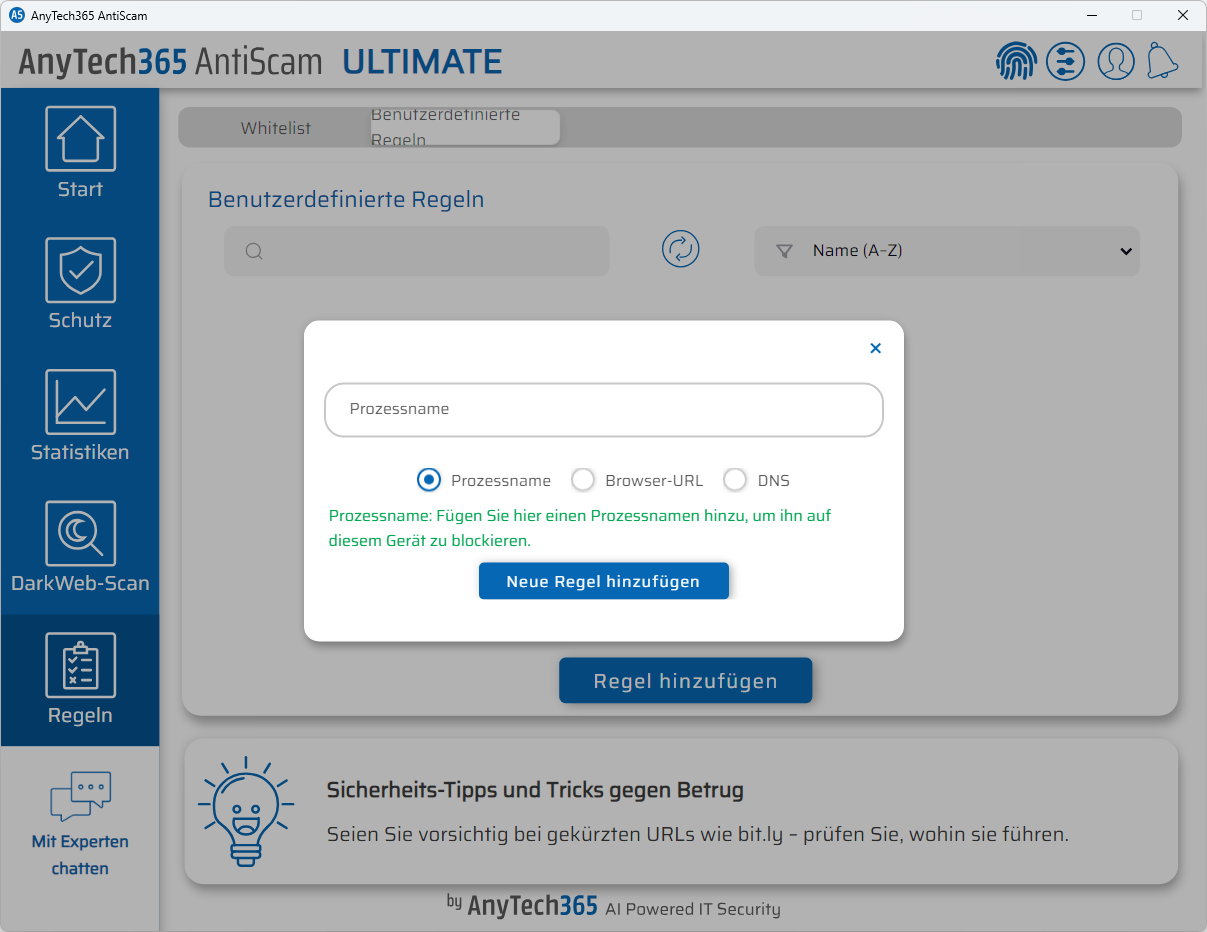The height and width of the screenshot is (932, 1207).
Task: Click the Neue Regel hinzufügen button
Action: click(604, 581)
